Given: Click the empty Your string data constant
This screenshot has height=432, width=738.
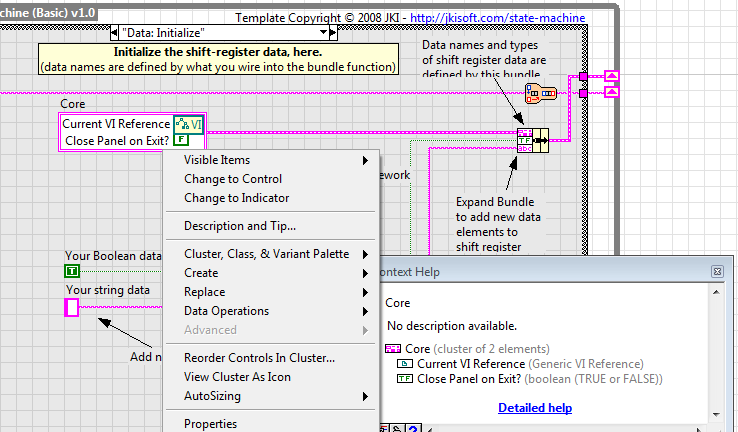Looking at the screenshot, I should click(x=72, y=307).
